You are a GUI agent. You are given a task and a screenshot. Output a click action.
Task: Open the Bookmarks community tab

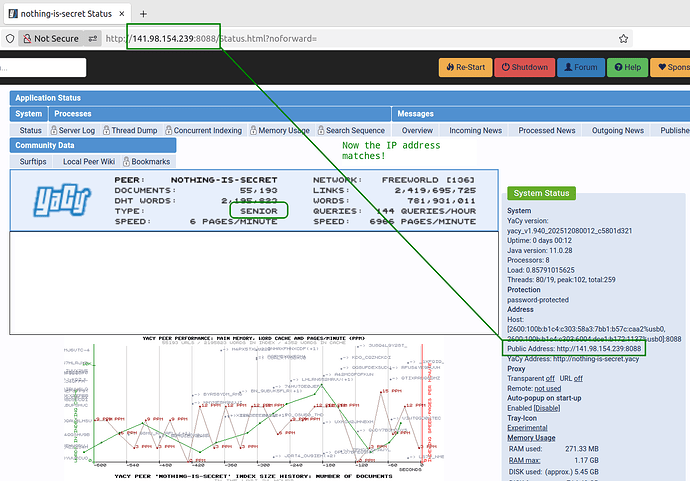(x=151, y=161)
